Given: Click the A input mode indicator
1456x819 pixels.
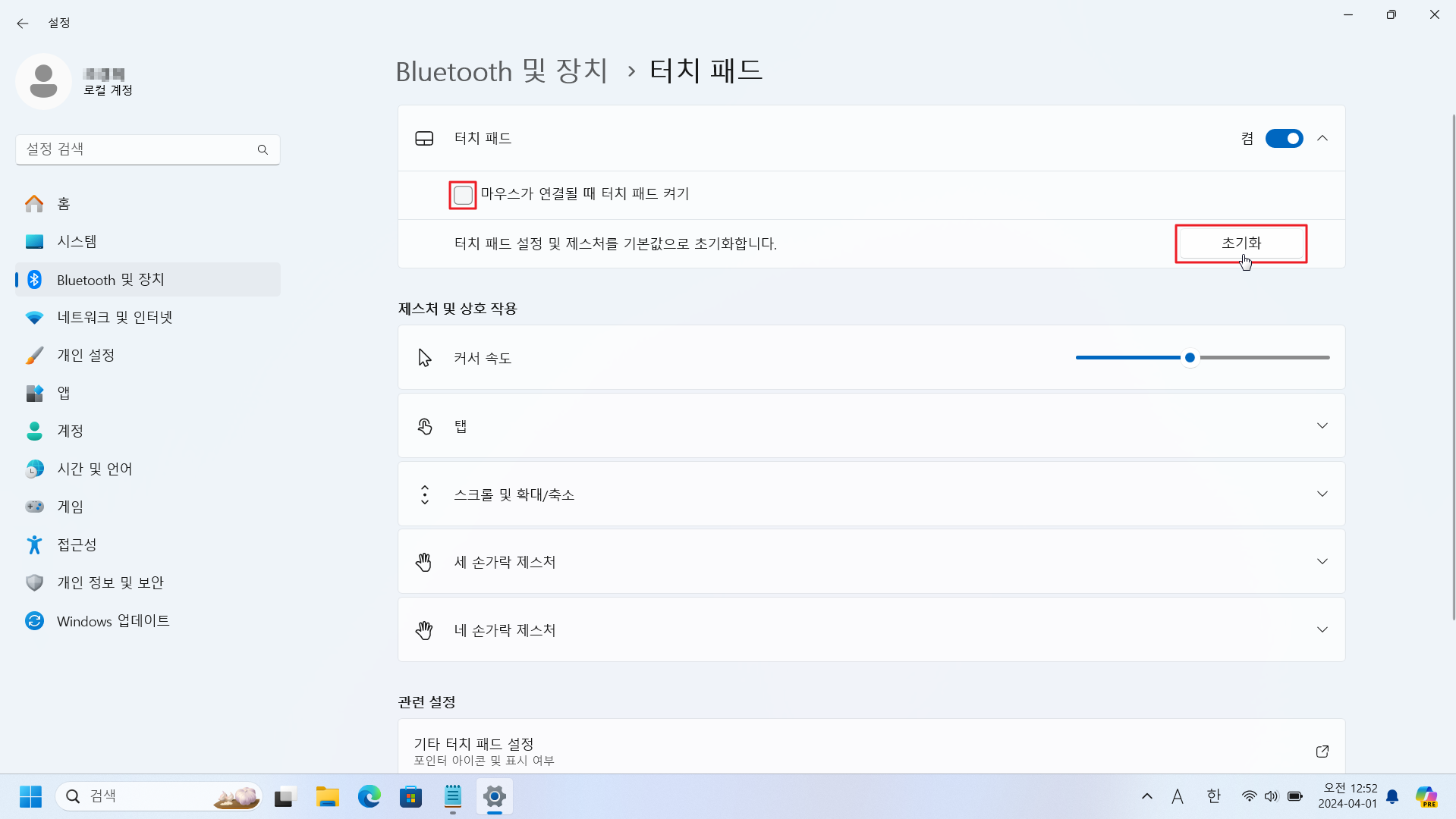Looking at the screenshot, I should [1178, 796].
